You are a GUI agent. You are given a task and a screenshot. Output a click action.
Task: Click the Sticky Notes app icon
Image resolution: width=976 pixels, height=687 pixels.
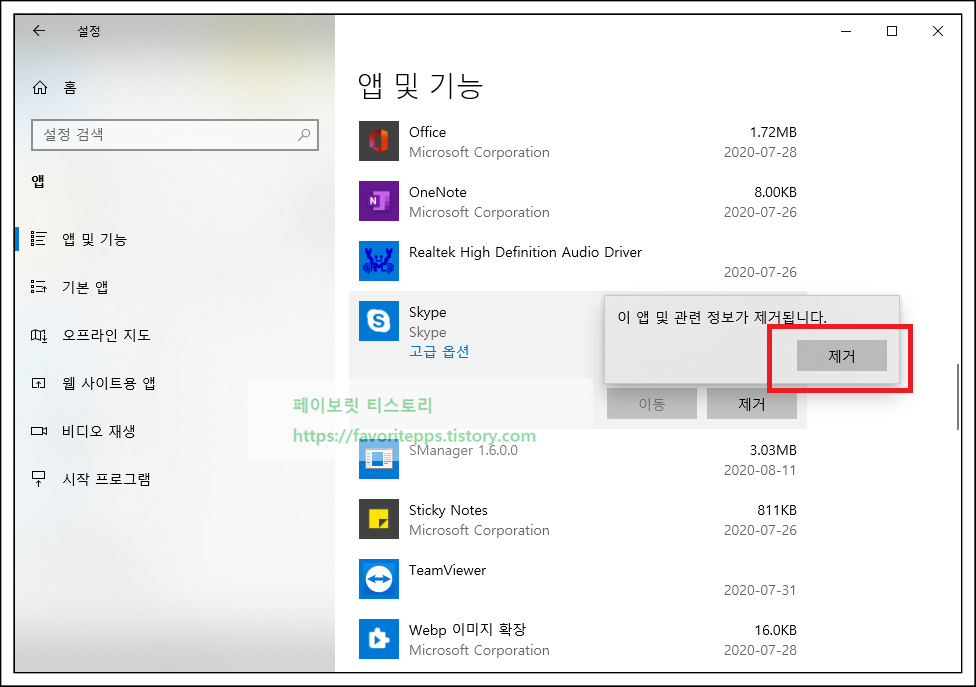click(378, 519)
